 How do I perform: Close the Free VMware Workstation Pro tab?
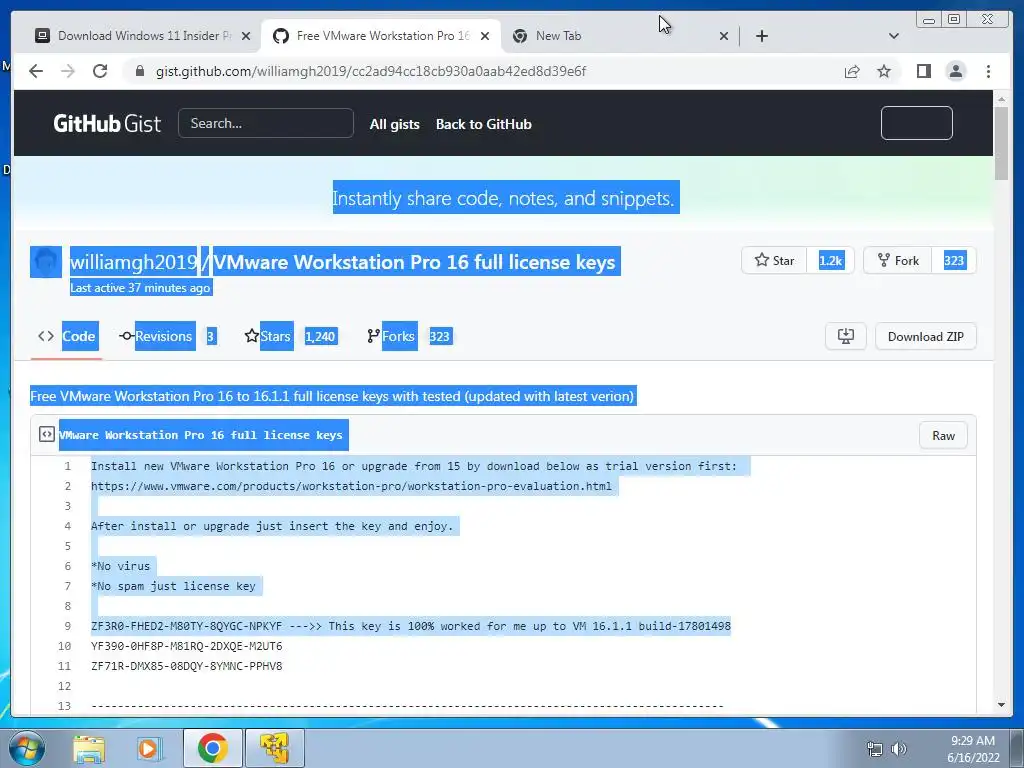point(485,37)
